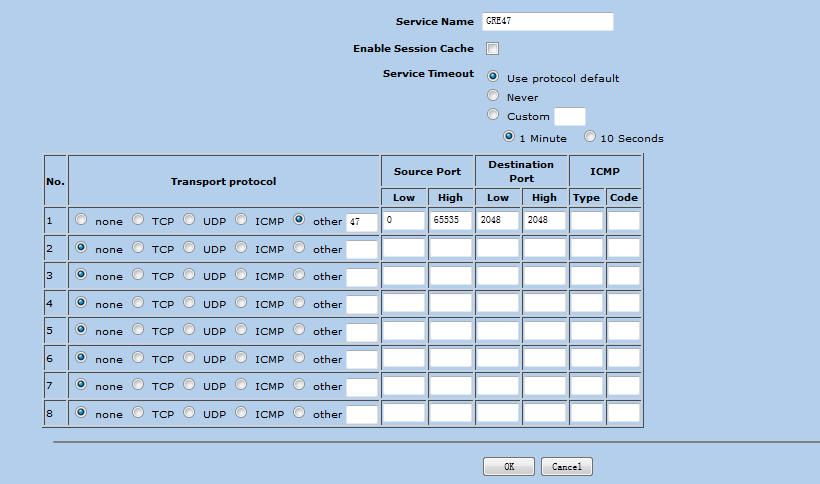This screenshot has width=820, height=484.
Task: Click row 1 Destination Port High field
Action: click(x=544, y=220)
